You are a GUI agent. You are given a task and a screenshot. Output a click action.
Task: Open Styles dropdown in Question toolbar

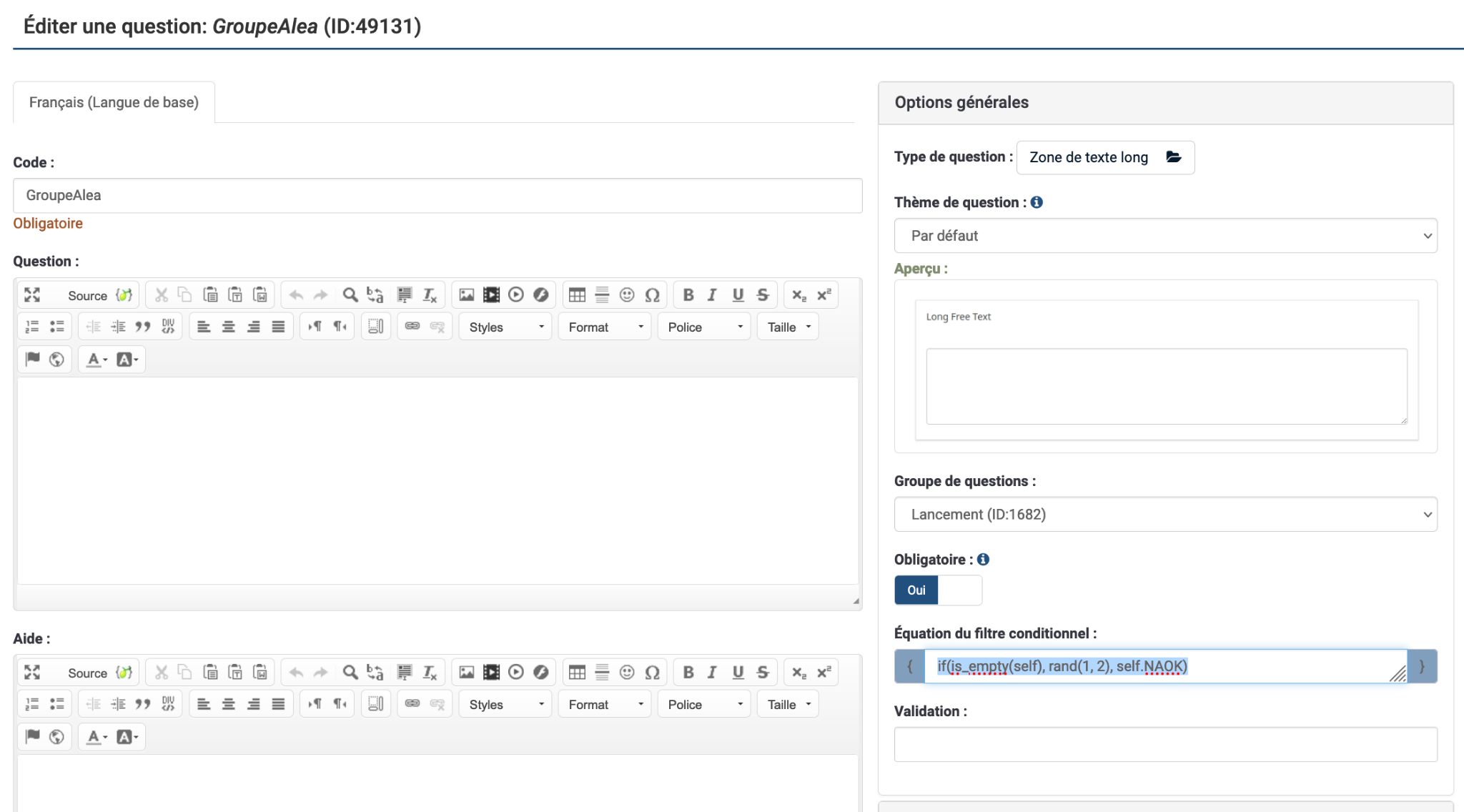(505, 327)
